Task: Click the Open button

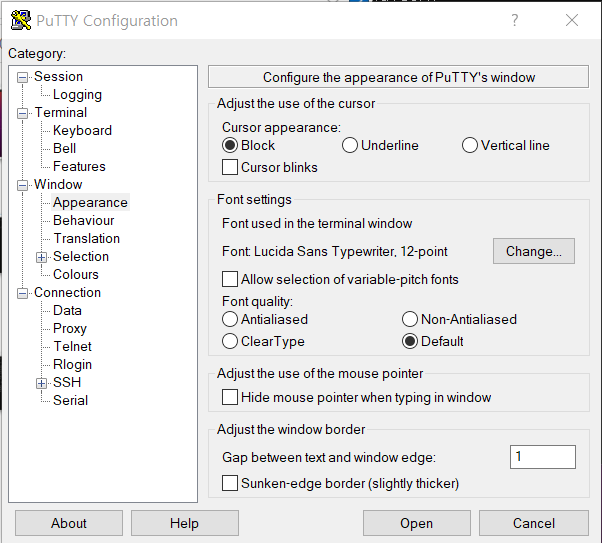Action: 417,523
